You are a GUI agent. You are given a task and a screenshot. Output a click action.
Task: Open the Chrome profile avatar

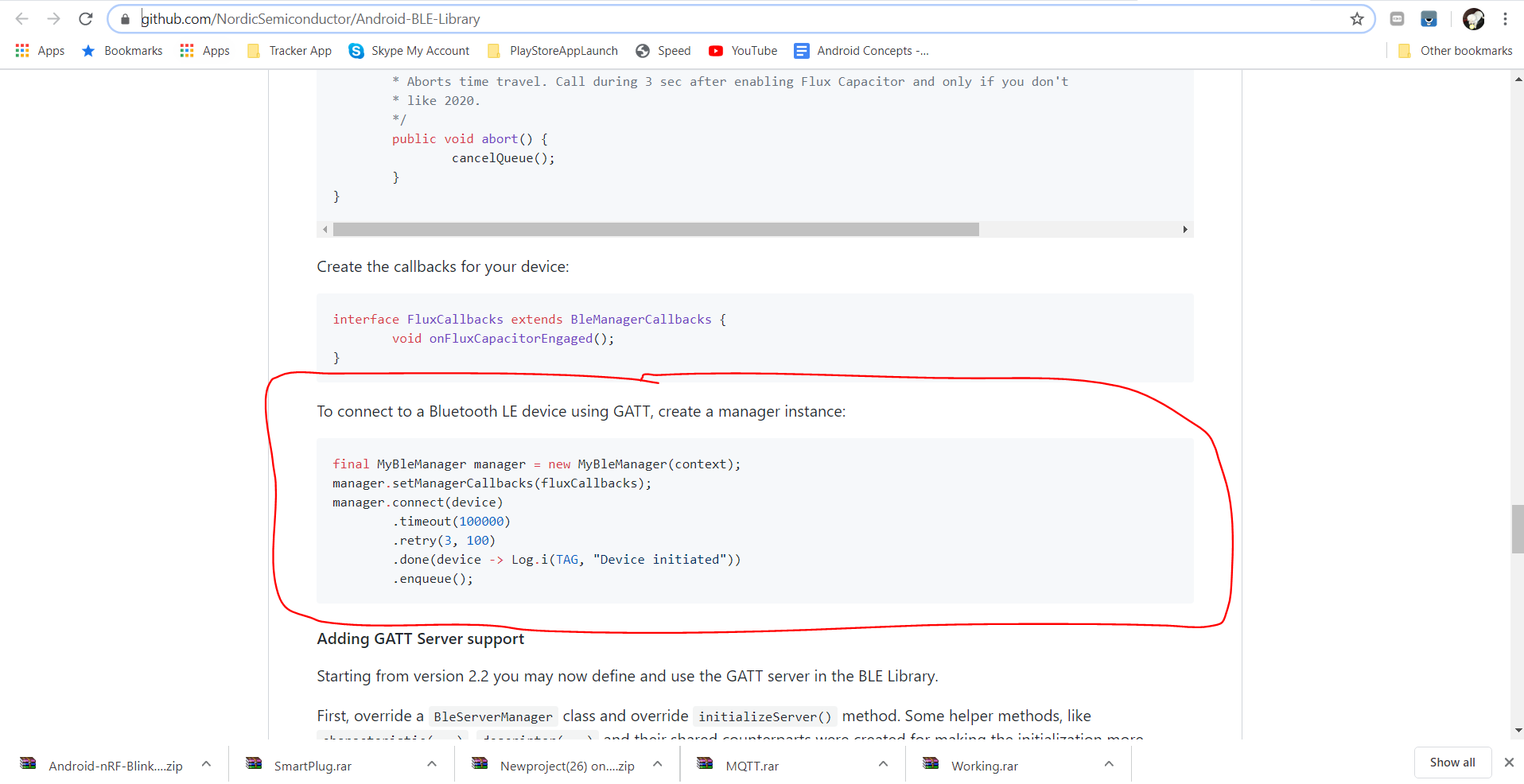pyautogui.click(x=1473, y=18)
